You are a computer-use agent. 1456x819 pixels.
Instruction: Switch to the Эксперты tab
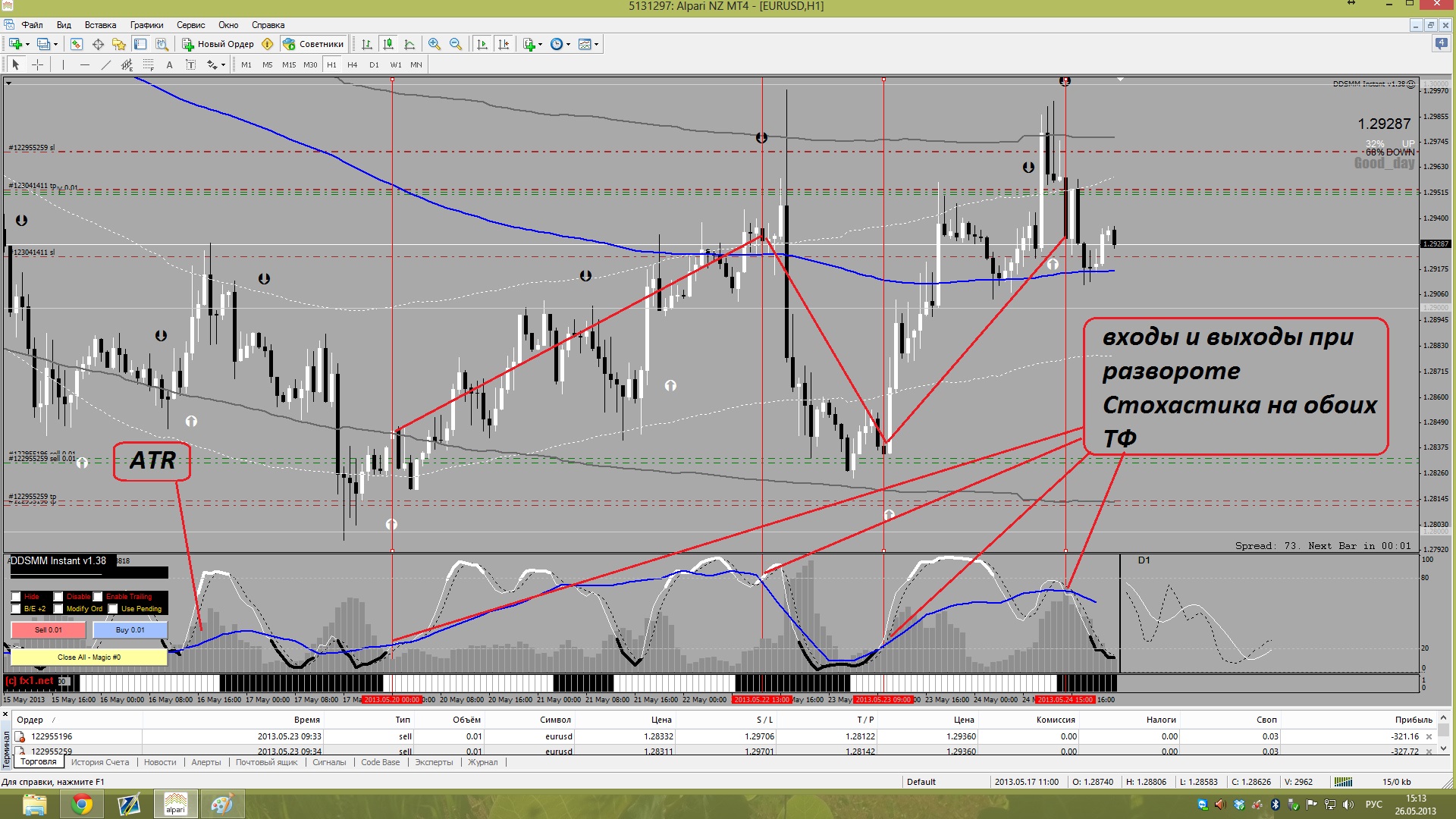coord(434,762)
